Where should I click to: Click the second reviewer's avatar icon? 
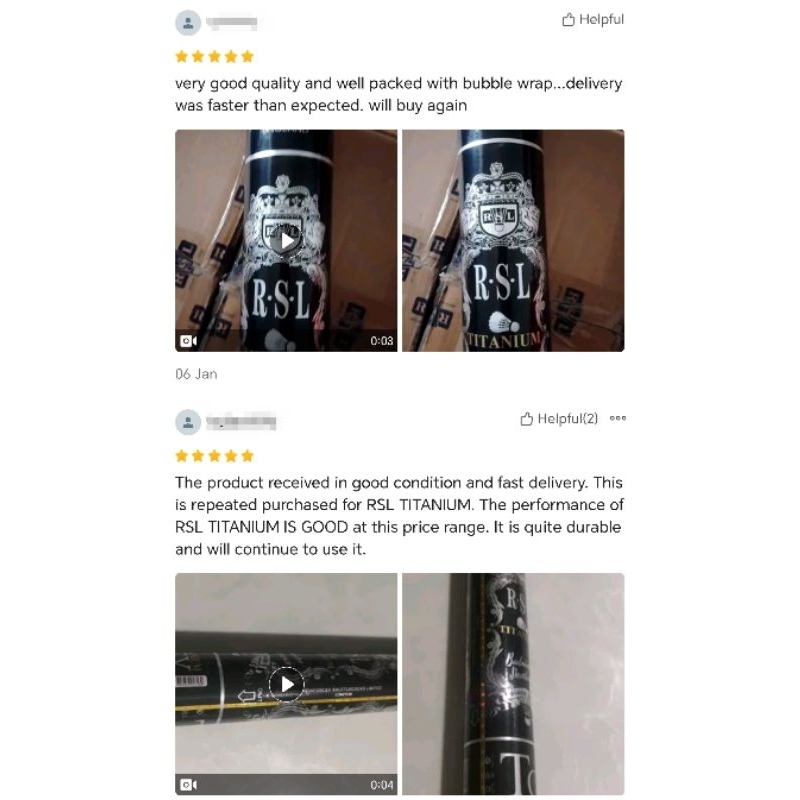coord(188,422)
